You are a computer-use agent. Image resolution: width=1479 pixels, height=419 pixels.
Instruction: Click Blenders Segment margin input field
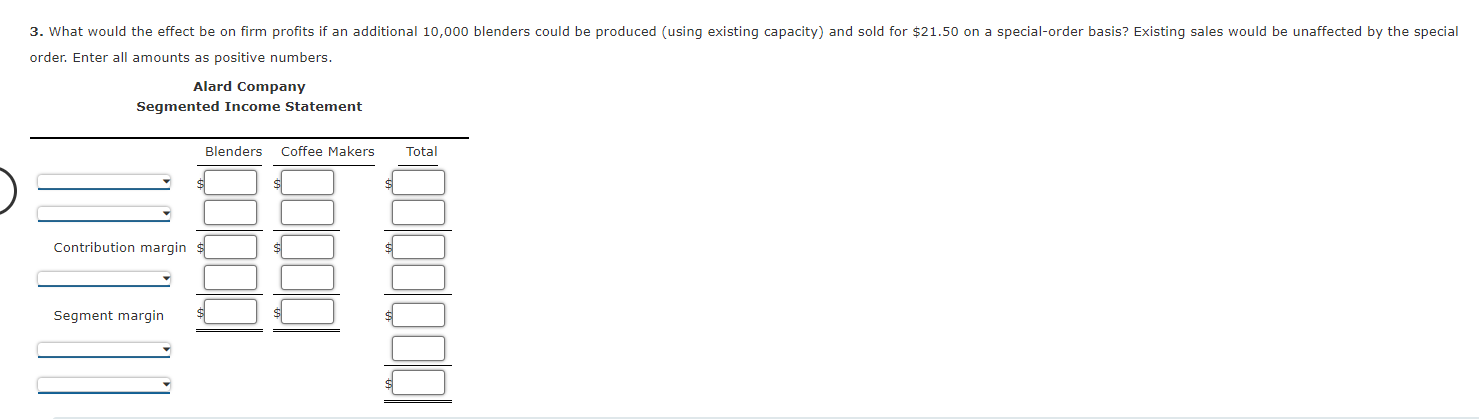tap(230, 311)
